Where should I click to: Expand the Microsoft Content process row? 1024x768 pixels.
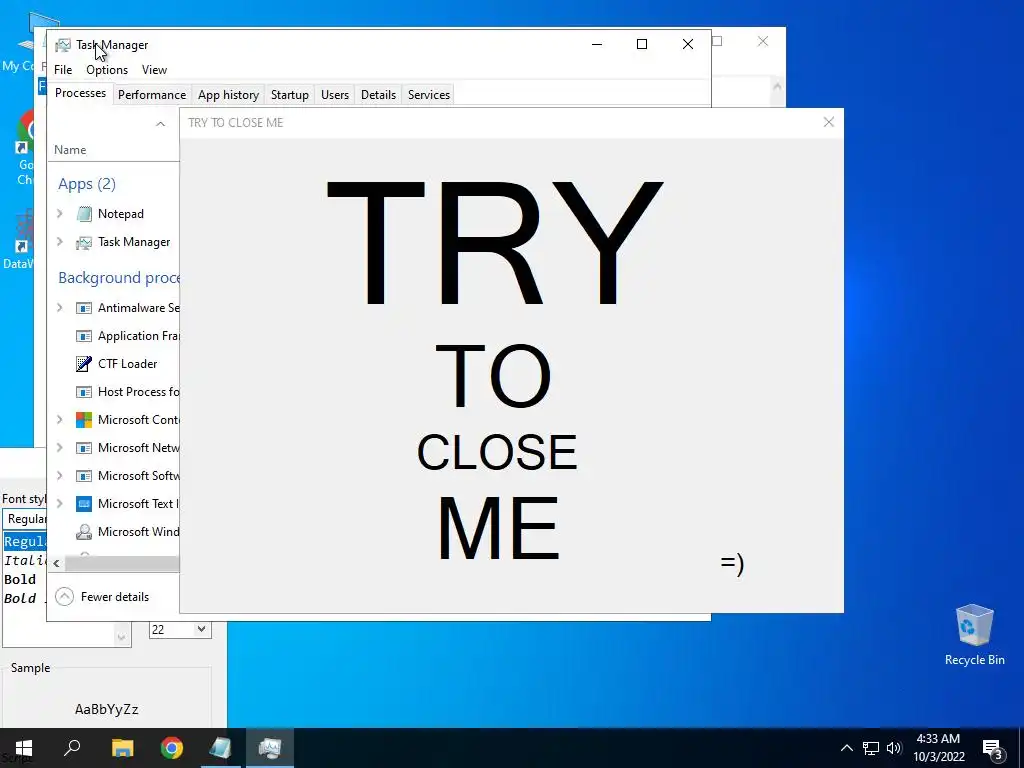click(x=60, y=420)
